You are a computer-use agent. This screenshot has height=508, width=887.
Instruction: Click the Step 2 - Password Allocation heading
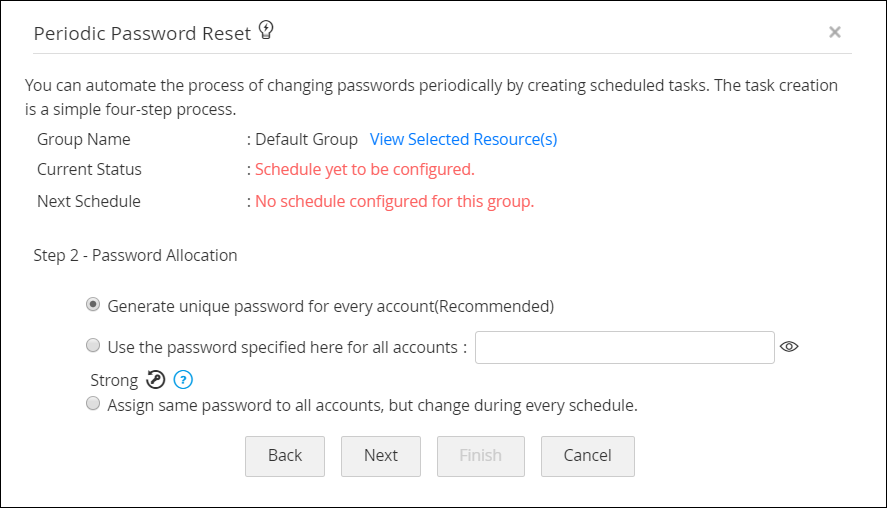tap(135, 255)
